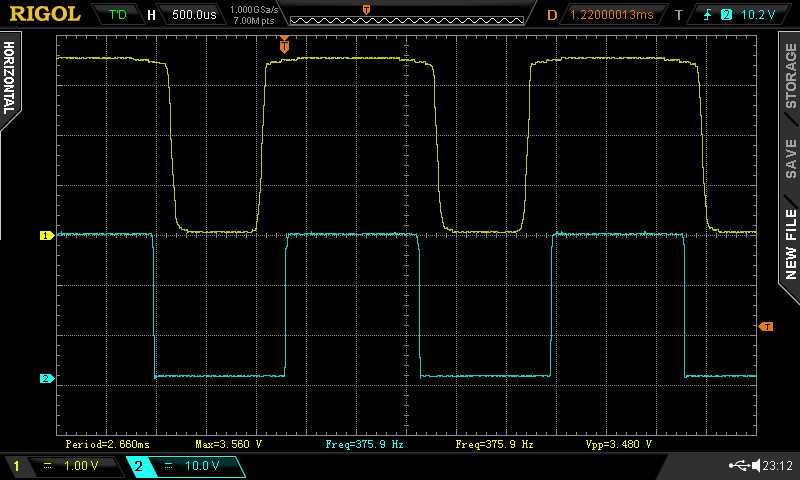This screenshot has height=480, width=800.
Task: Click the H horizontal label
Action: (151, 15)
